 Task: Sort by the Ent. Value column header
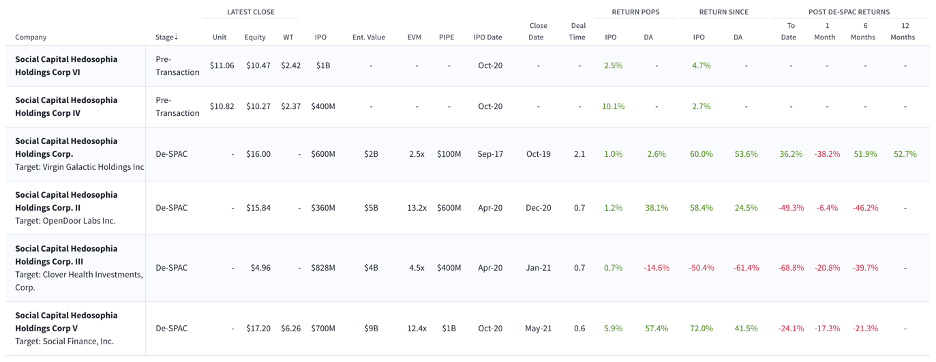pyautogui.click(x=369, y=37)
